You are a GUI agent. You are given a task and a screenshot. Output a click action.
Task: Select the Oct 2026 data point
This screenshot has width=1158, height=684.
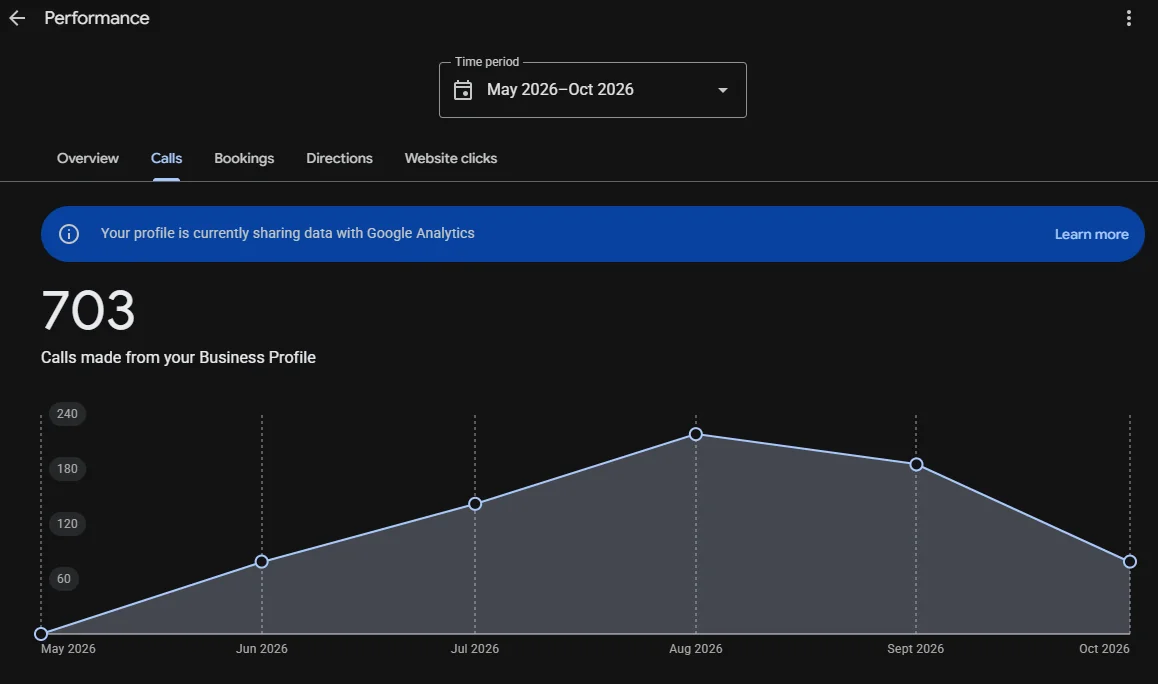[x=1129, y=562]
